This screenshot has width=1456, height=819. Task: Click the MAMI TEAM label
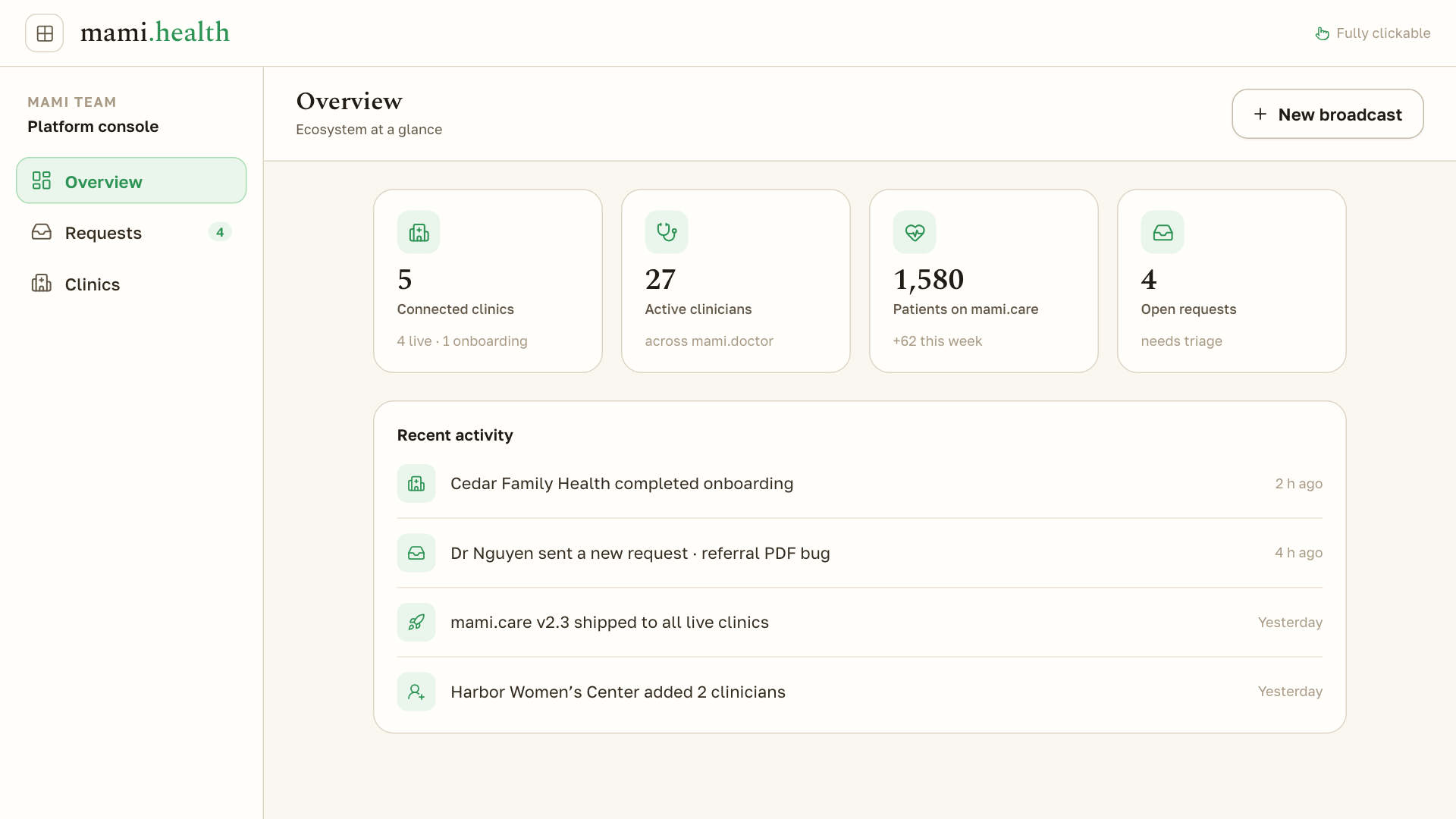pyautogui.click(x=72, y=102)
